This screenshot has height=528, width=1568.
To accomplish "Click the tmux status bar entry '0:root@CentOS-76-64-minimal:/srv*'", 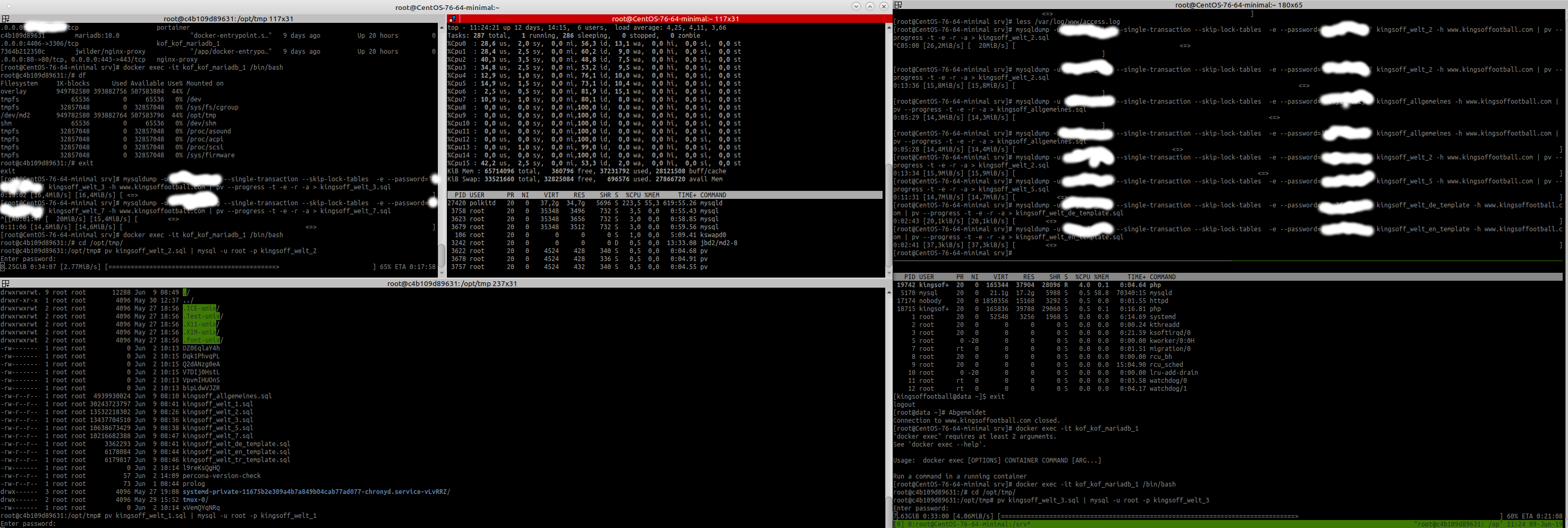I will 970,524.
